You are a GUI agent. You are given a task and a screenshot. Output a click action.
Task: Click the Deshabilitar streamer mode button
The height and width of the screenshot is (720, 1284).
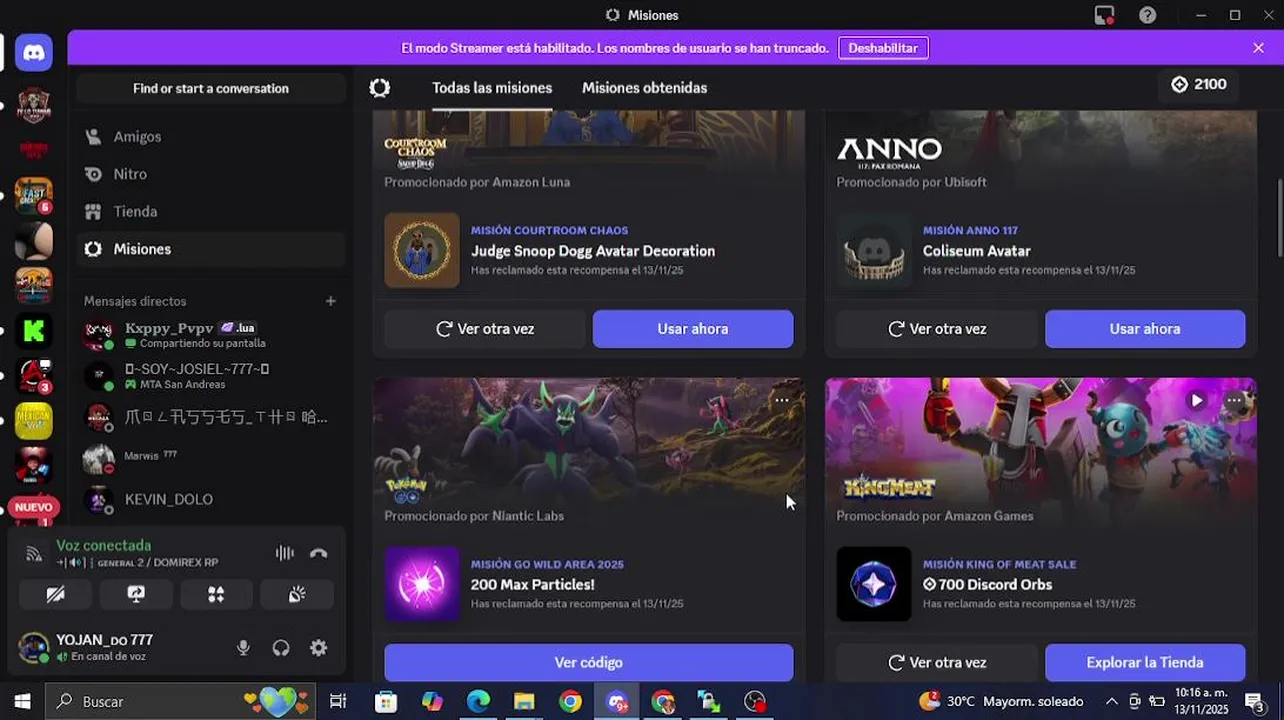883,48
